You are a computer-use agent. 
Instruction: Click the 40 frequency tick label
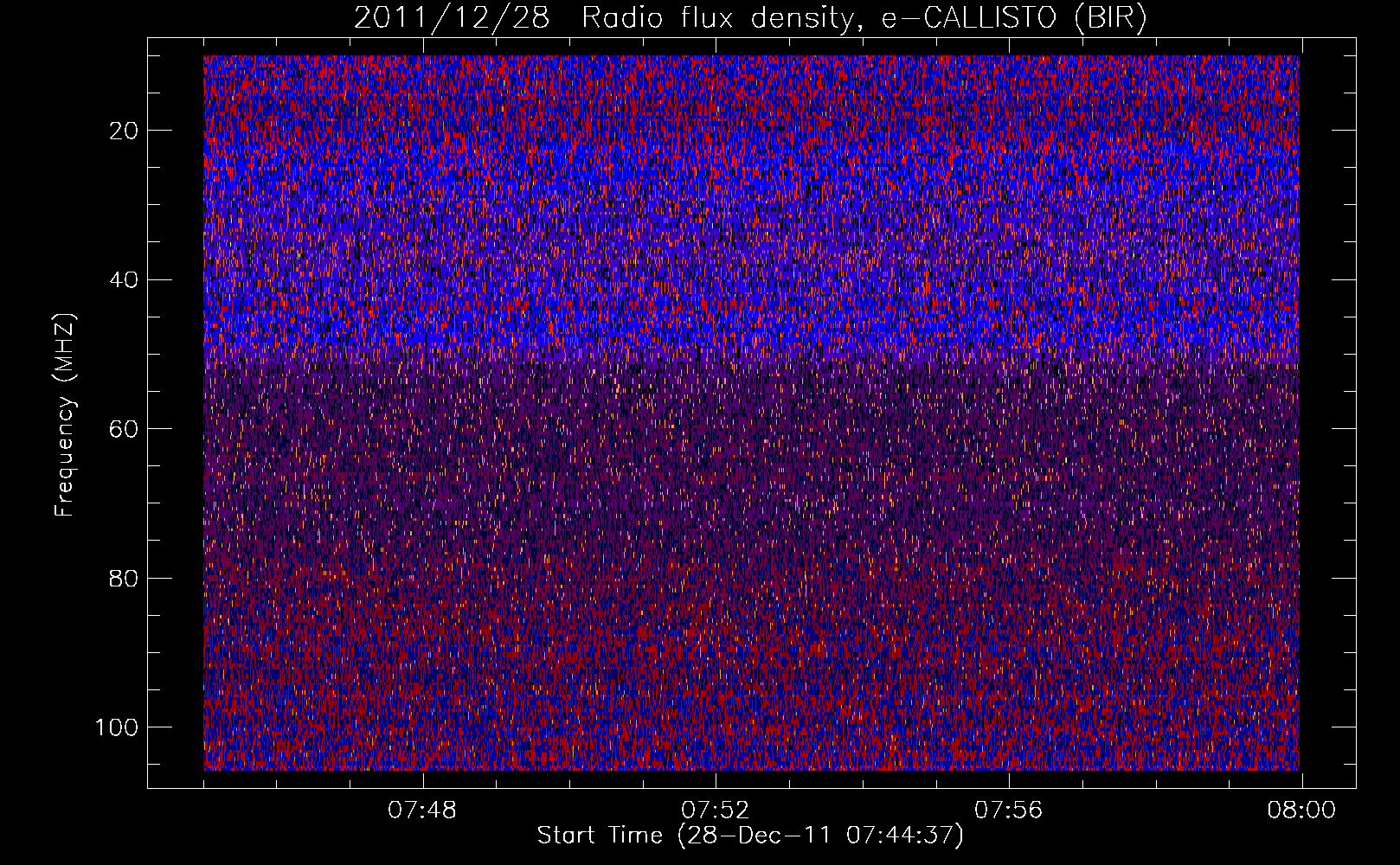click(x=124, y=280)
